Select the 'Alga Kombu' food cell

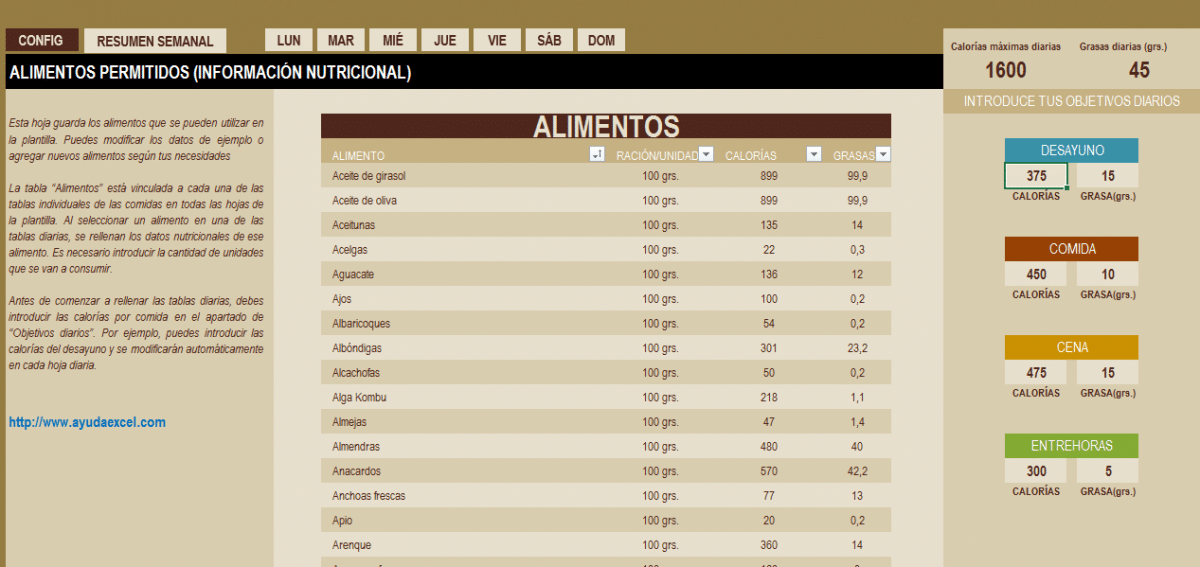tap(359, 397)
